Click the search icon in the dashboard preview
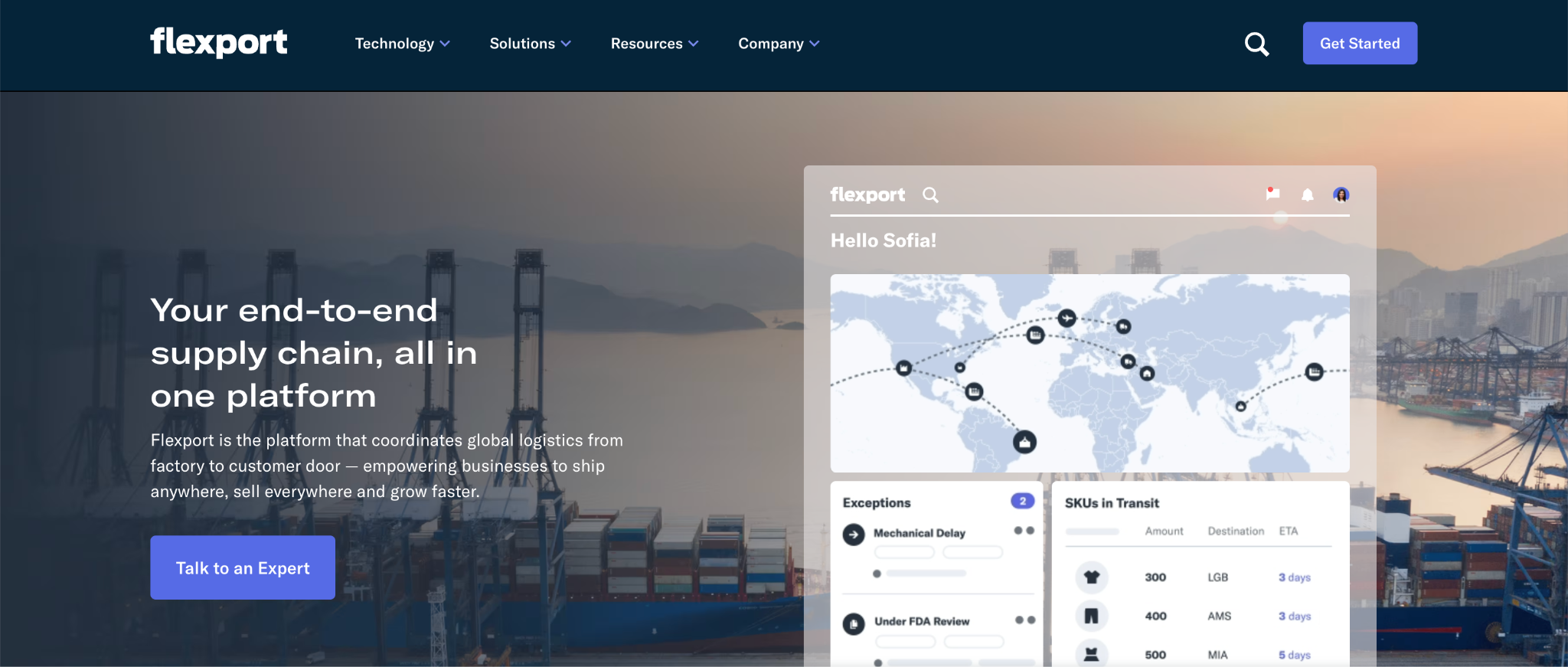The image size is (1568, 667). coord(930,195)
